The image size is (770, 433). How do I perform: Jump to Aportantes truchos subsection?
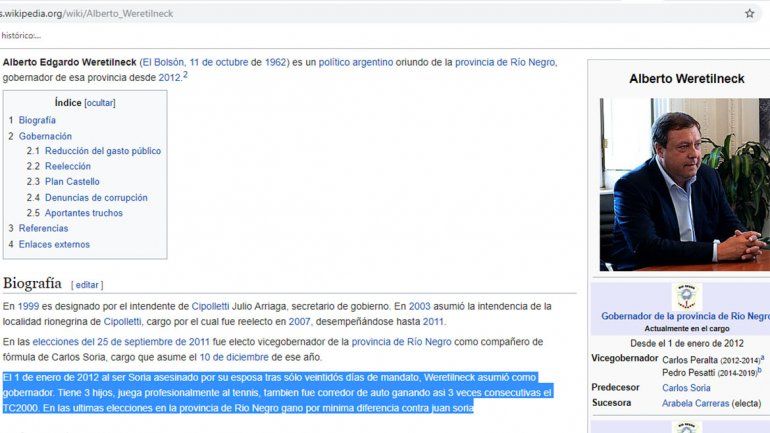click(83, 213)
